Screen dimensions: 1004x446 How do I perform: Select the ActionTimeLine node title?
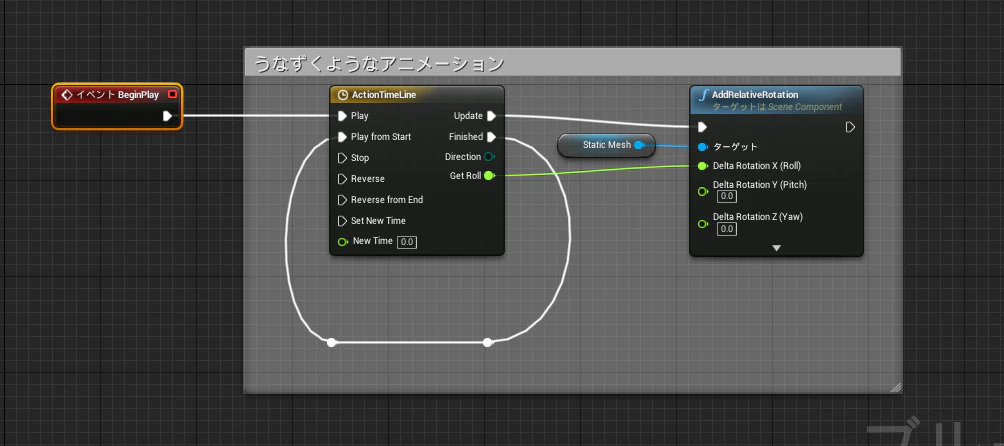tap(384, 95)
